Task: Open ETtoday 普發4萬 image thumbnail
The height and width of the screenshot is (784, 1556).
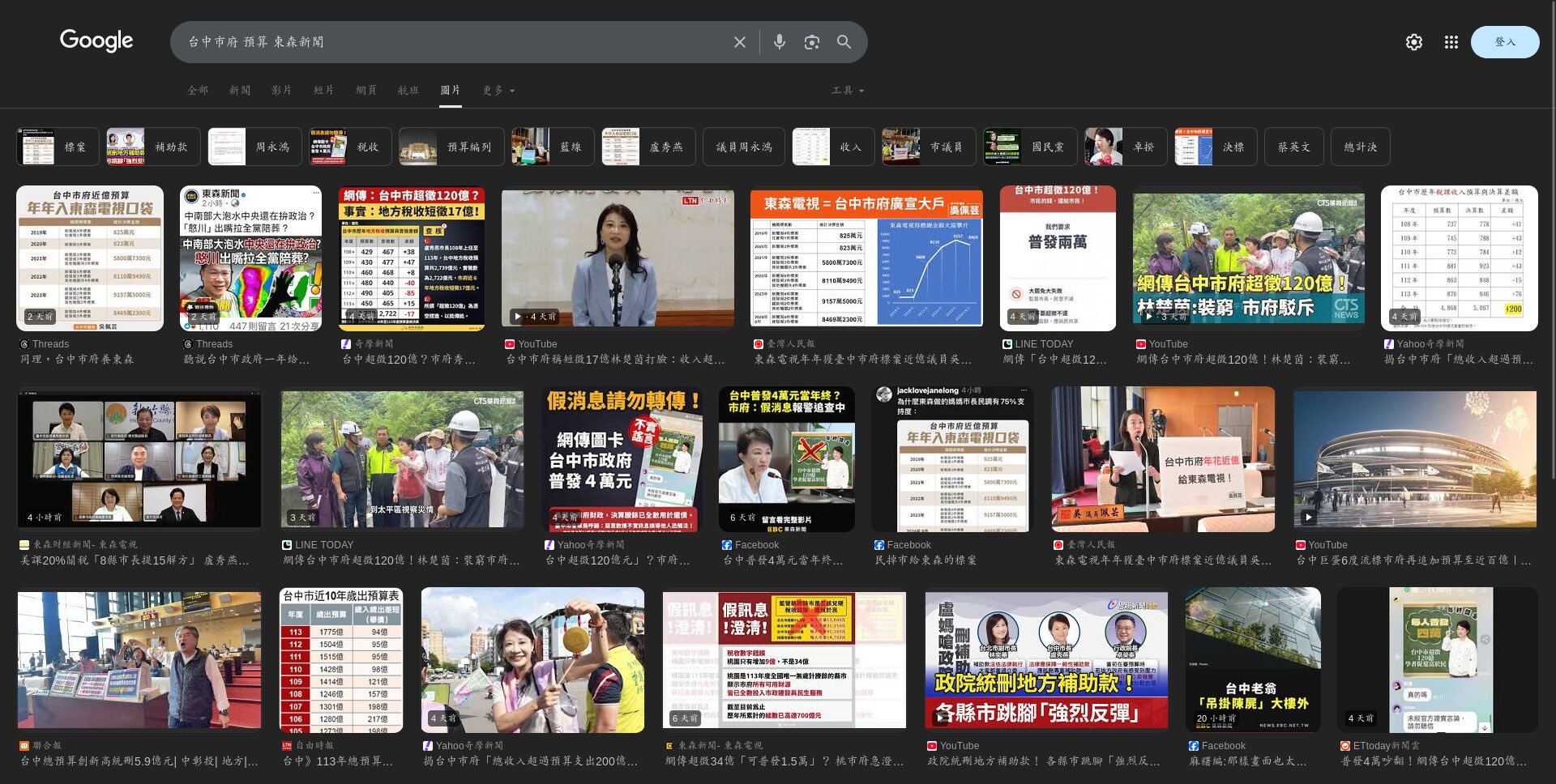Action: [x=1438, y=660]
